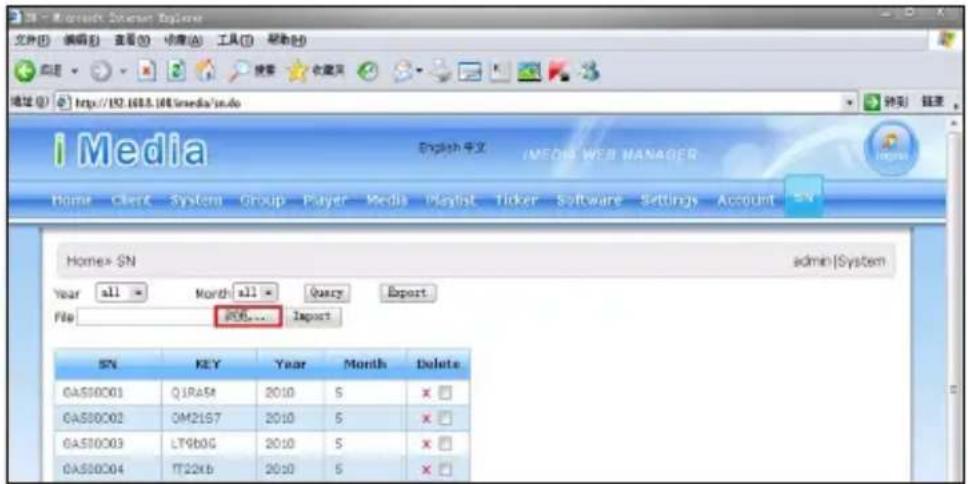Screen dimensions: 968x484
Task: Click the Mail envelope toolbar icon
Action: click(401, 73)
